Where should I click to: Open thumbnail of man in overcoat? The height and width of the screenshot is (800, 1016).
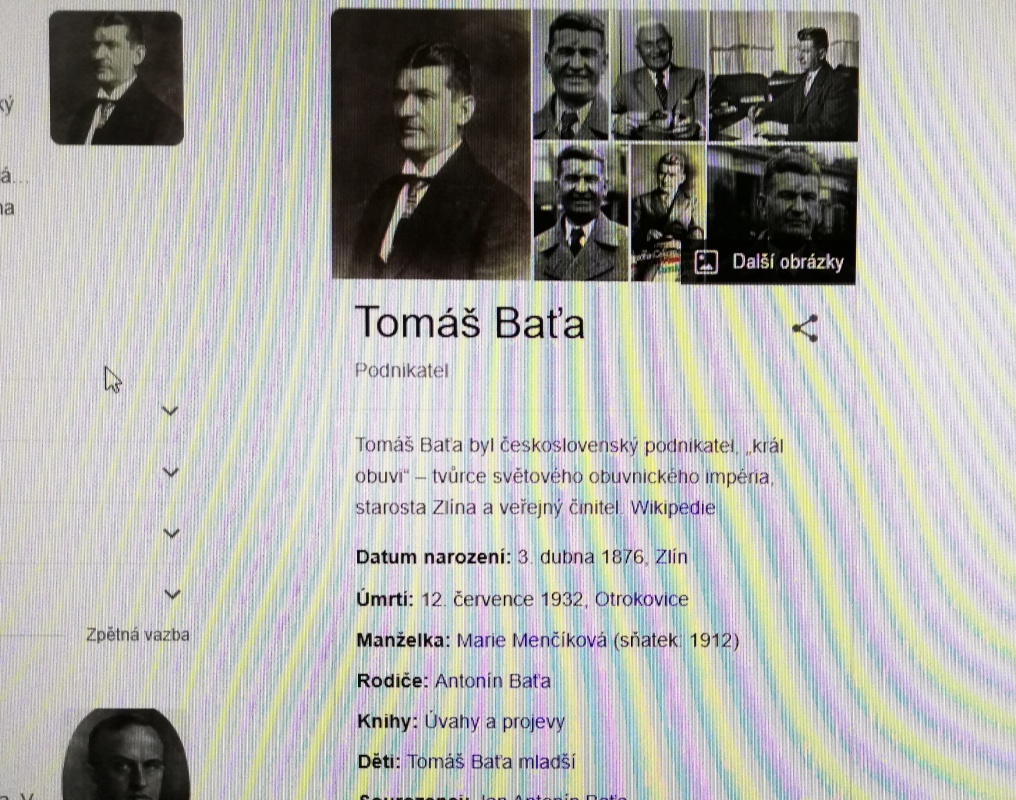581,212
